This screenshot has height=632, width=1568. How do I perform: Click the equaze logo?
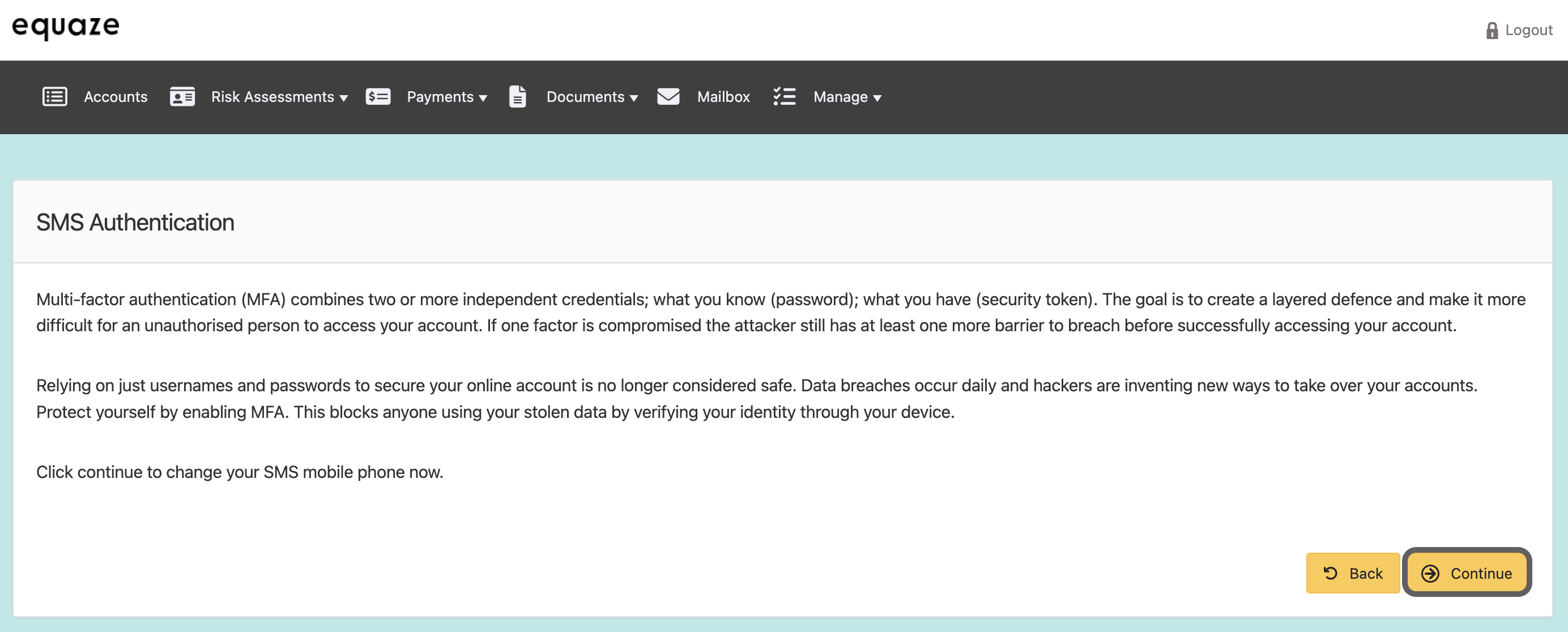66,27
